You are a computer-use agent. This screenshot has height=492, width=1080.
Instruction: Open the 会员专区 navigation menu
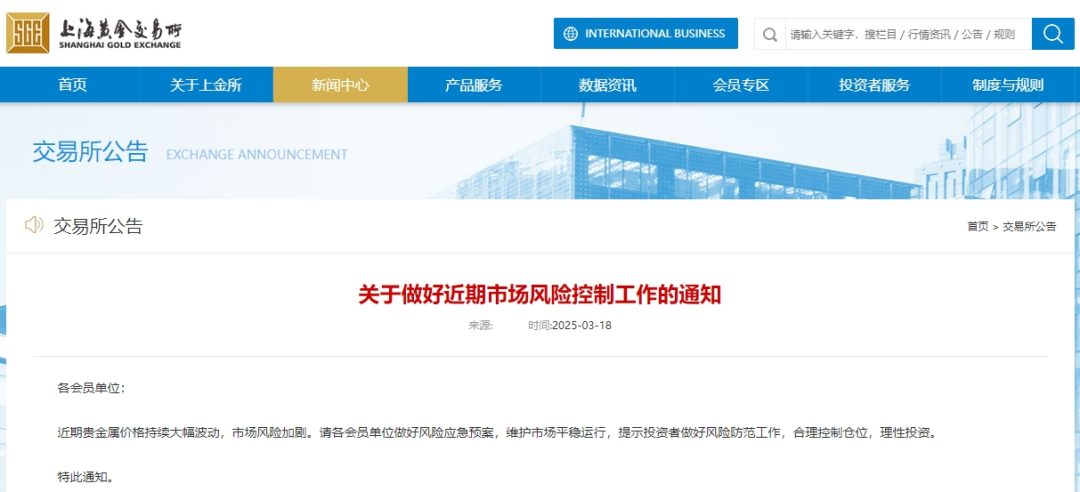click(741, 85)
